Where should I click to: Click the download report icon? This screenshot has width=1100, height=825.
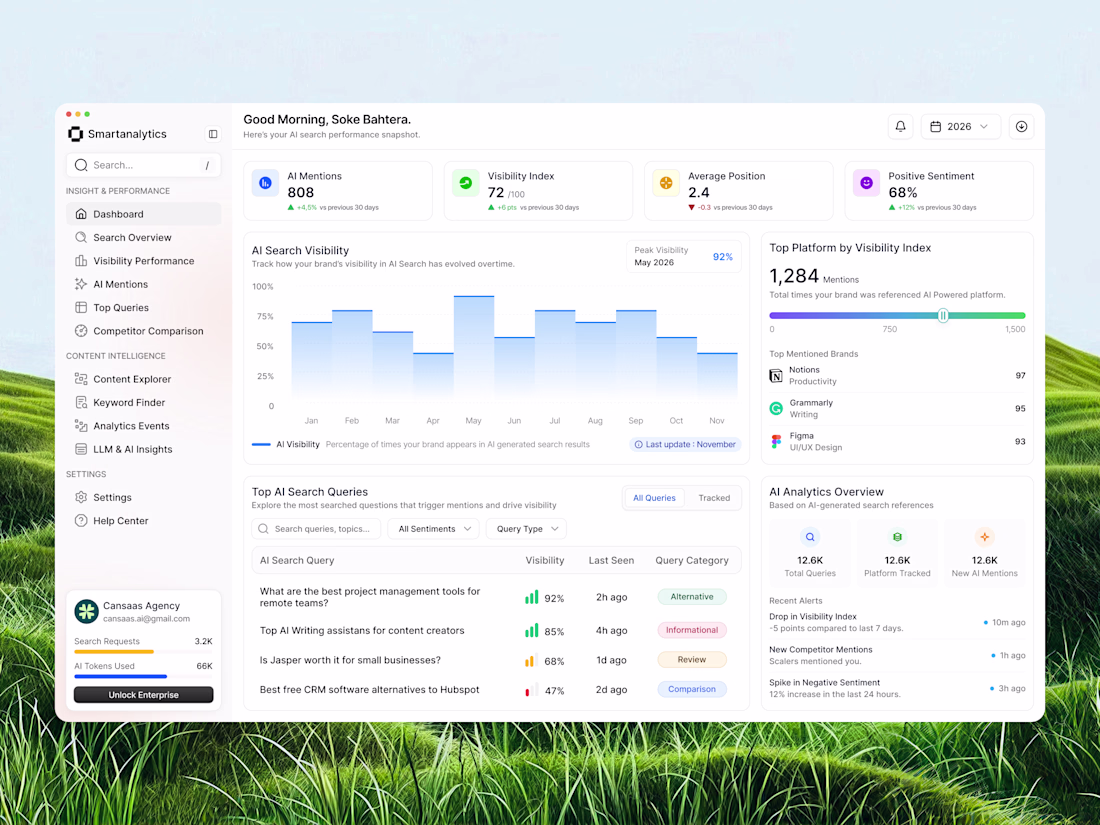point(1021,126)
